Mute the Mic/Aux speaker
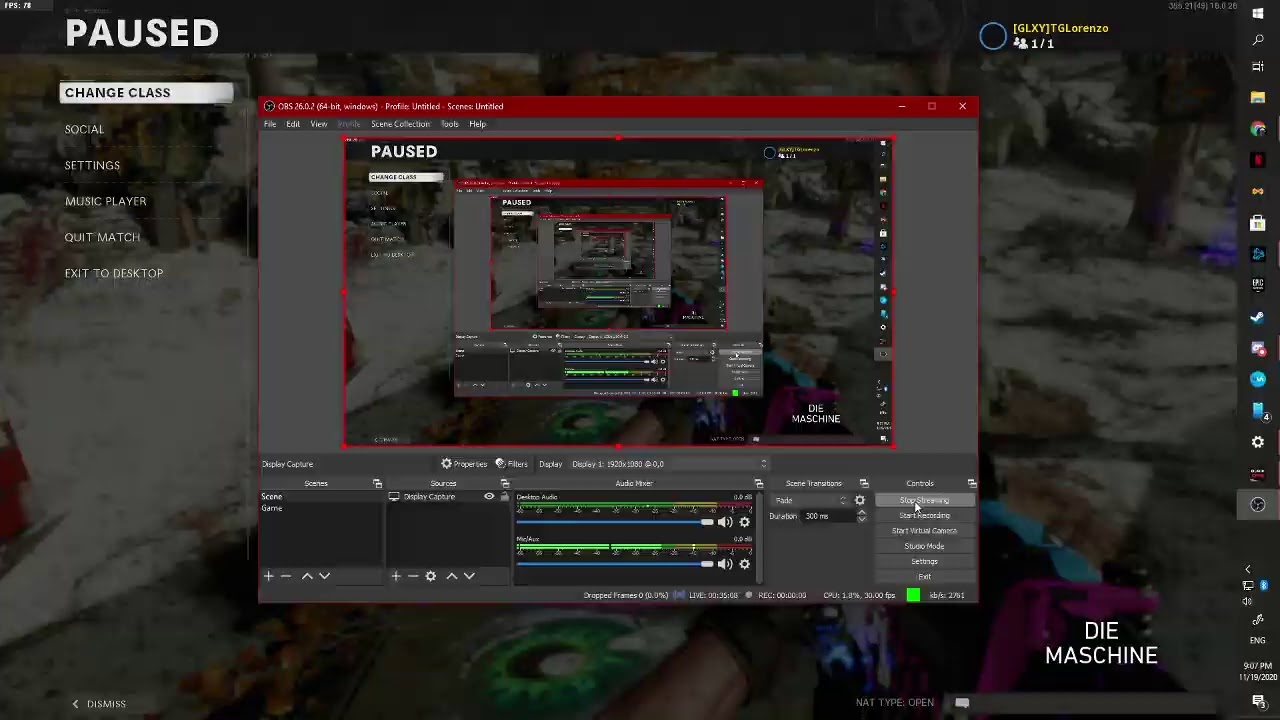The width and height of the screenshot is (1280, 720). 725,564
